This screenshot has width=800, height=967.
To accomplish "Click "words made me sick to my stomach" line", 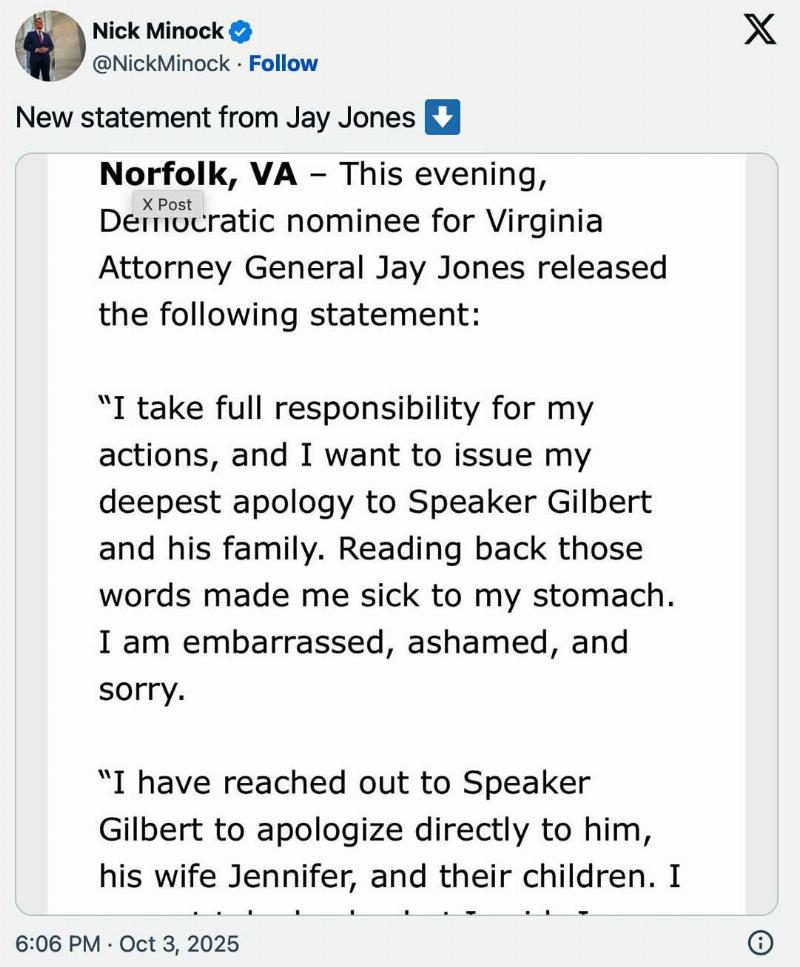I will 387,595.
